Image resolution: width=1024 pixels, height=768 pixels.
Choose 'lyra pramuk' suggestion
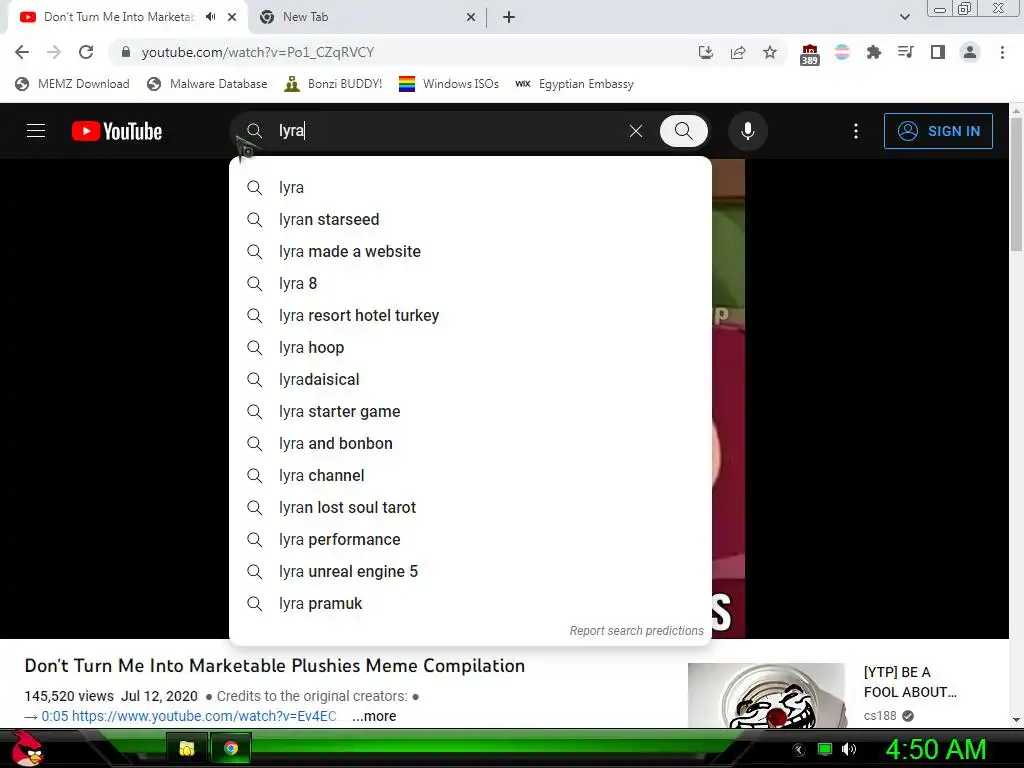tap(470, 603)
